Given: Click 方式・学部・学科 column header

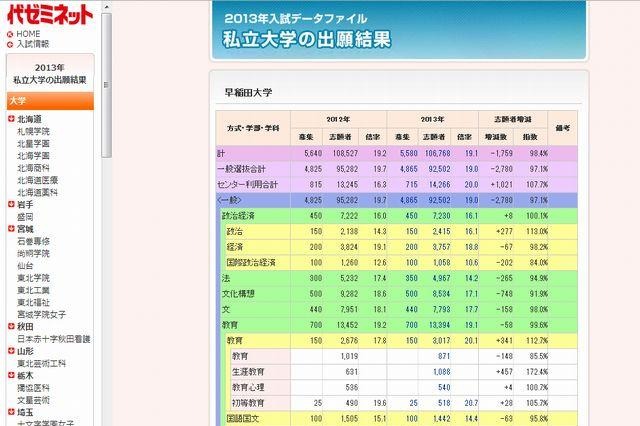Looking at the screenshot, I should [253, 128].
